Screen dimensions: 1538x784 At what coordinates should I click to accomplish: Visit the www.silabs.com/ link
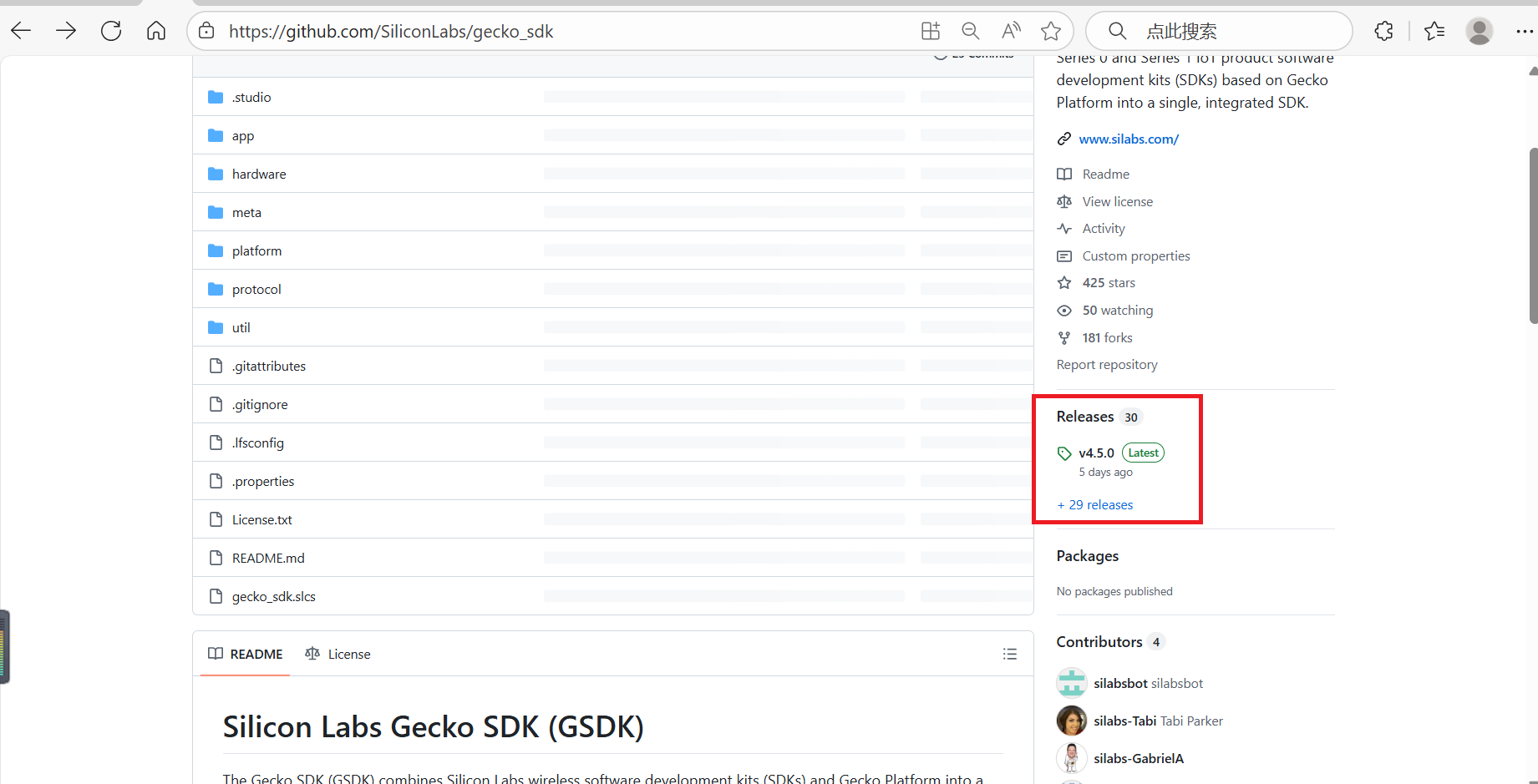[1129, 139]
